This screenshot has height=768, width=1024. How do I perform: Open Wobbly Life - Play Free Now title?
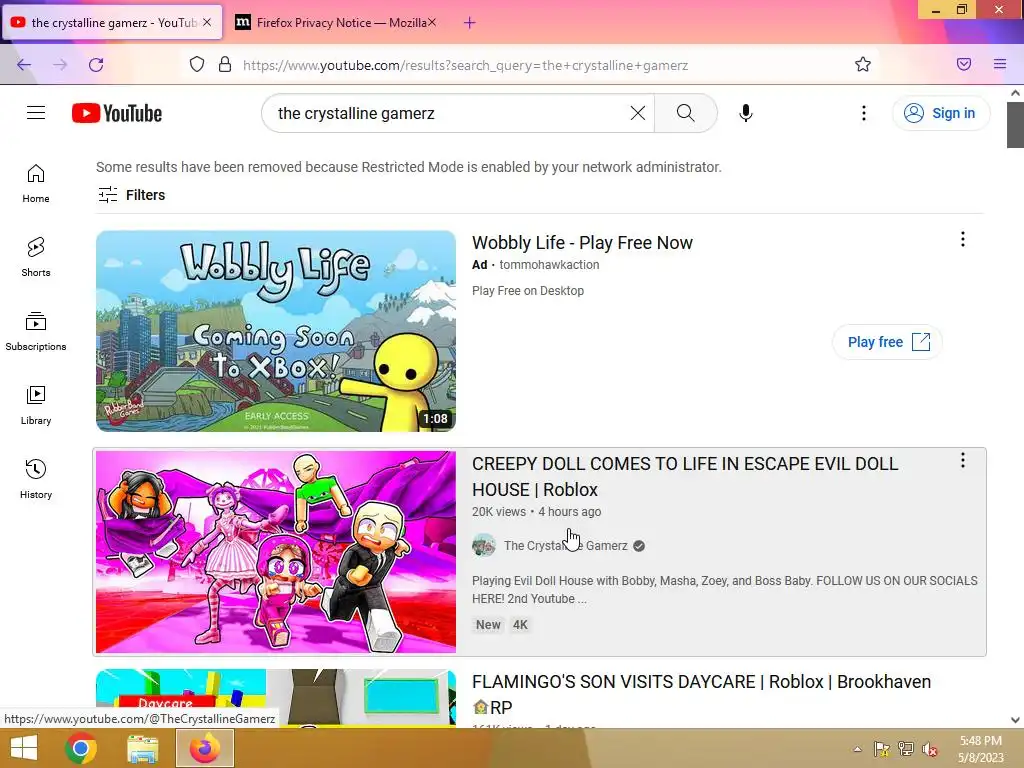coord(582,242)
